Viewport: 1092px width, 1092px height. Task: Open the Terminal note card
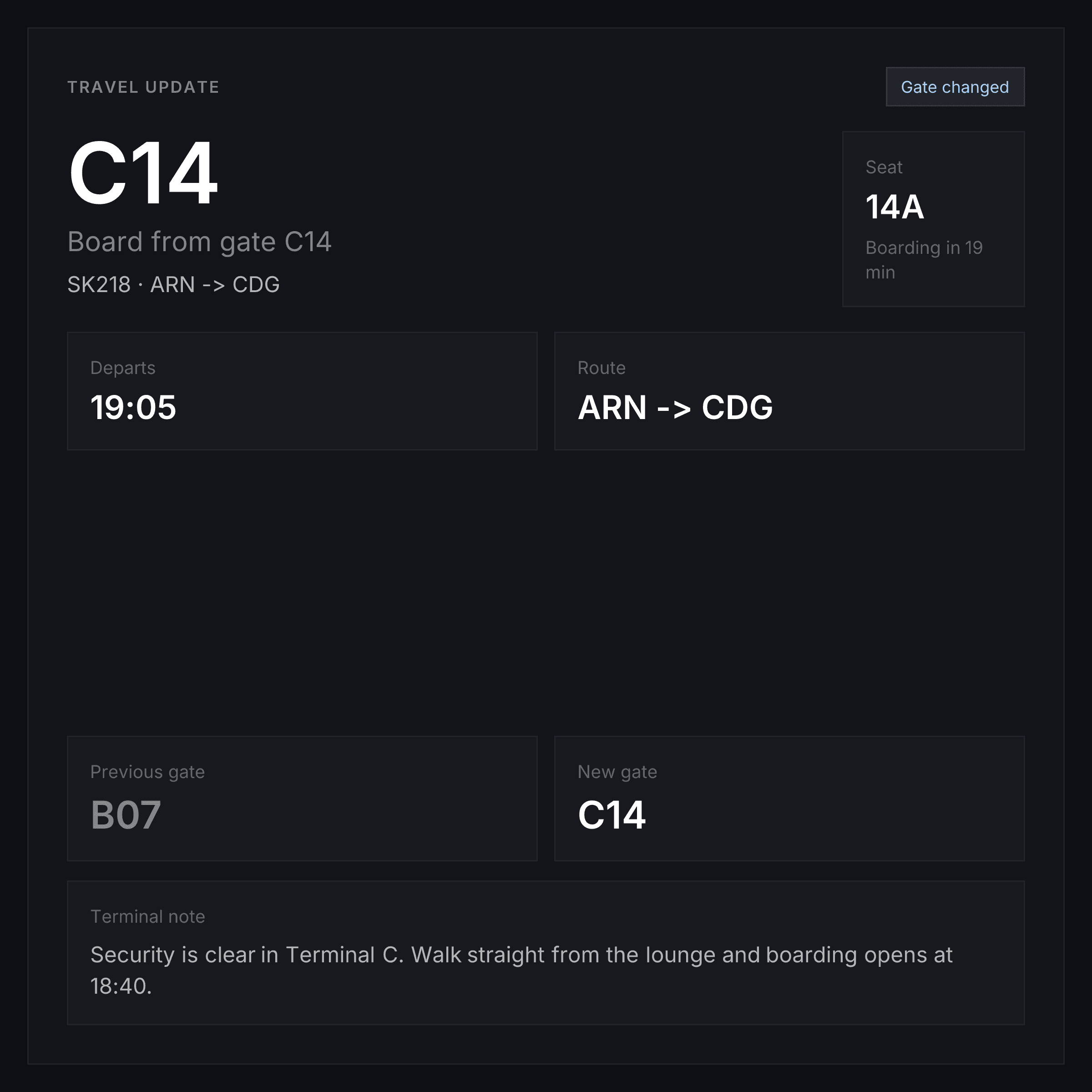[546, 952]
